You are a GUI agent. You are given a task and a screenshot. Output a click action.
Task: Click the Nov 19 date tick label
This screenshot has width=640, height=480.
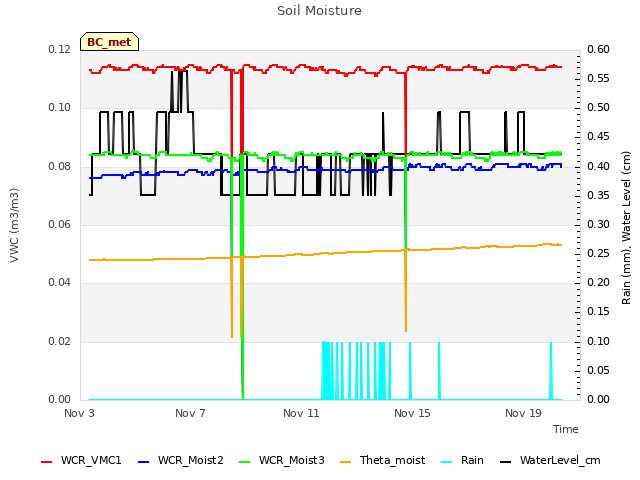click(523, 413)
